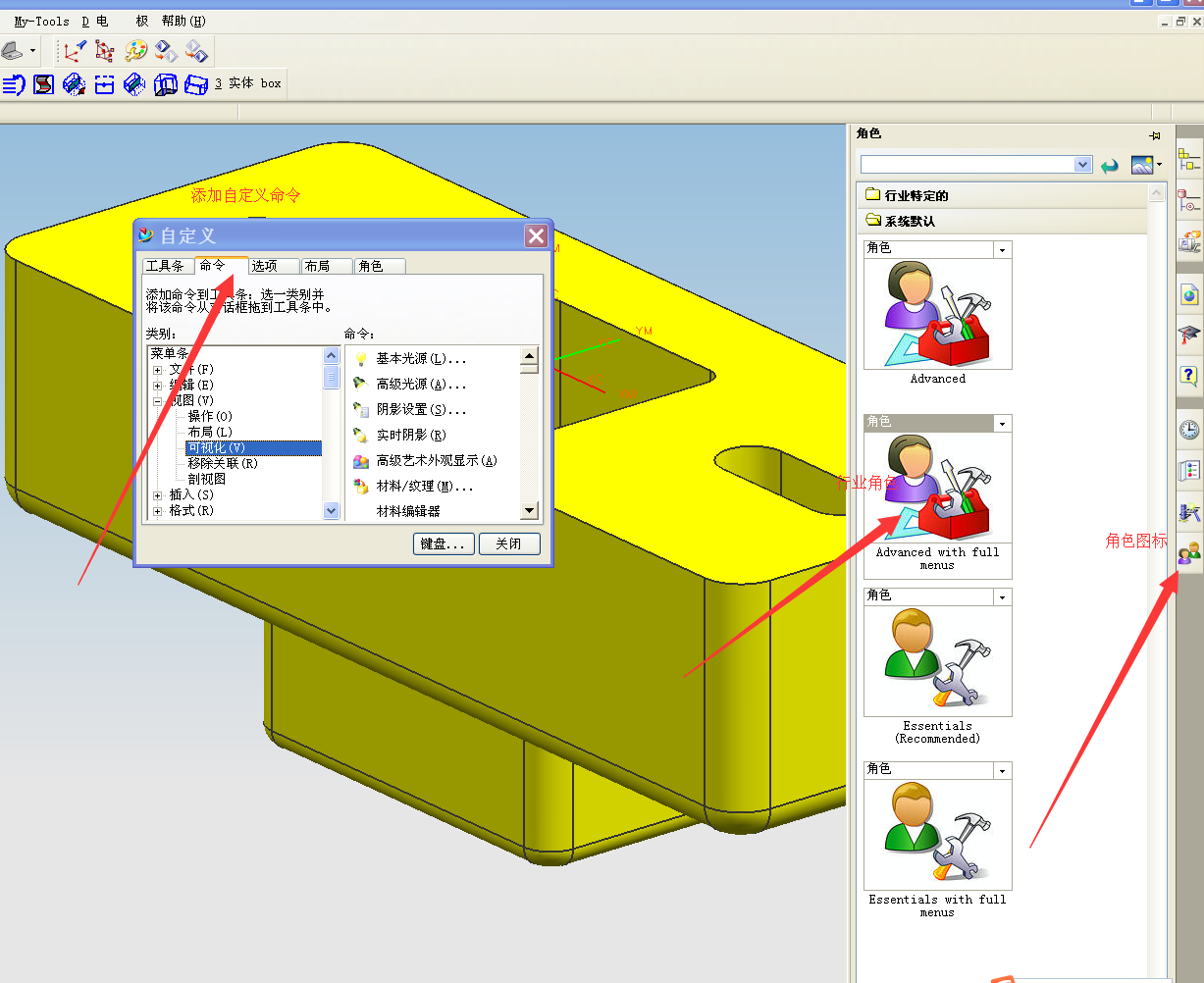
Task: Click the 关闭 button to close the Customize dialog
Action: pos(509,543)
